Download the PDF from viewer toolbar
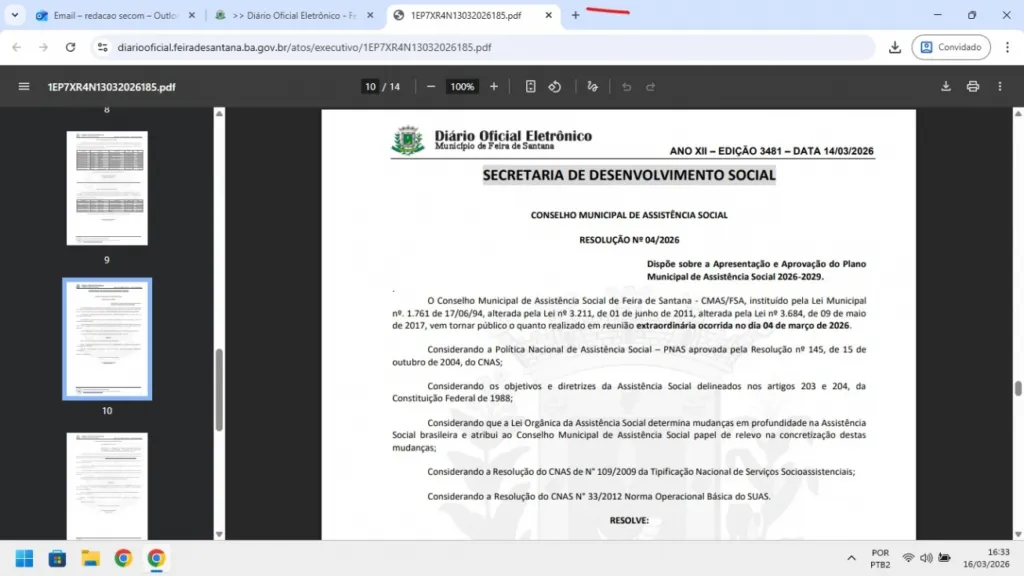The image size is (1024, 576). point(946,87)
